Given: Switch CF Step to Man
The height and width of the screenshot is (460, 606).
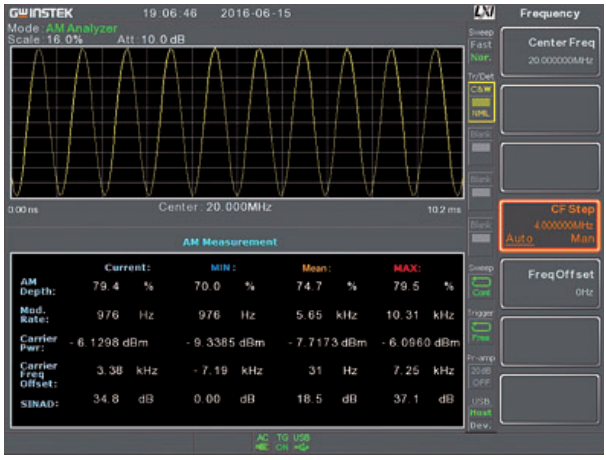Looking at the screenshot, I should (583, 239).
